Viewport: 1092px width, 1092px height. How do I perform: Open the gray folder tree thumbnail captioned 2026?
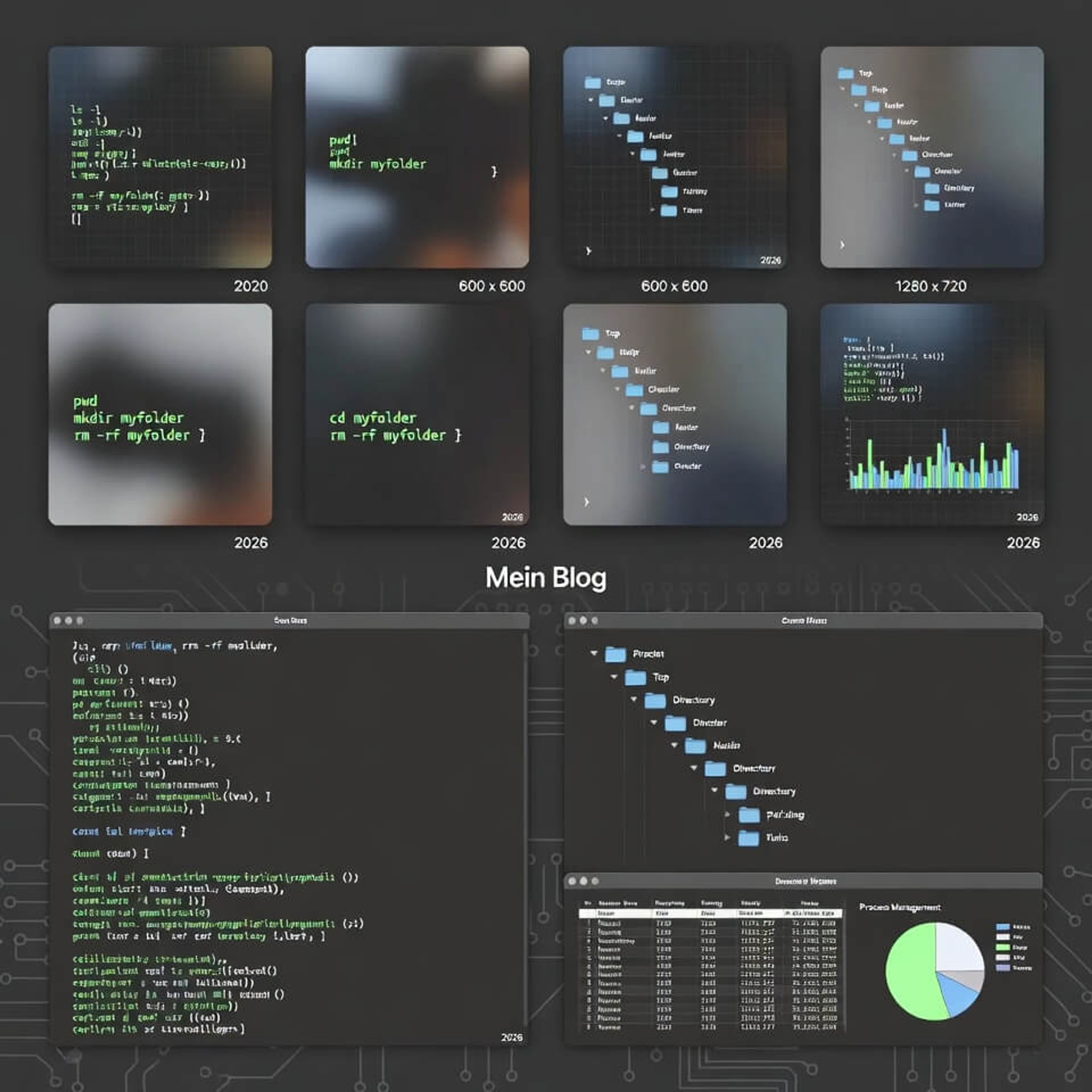click(x=675, y=414)
